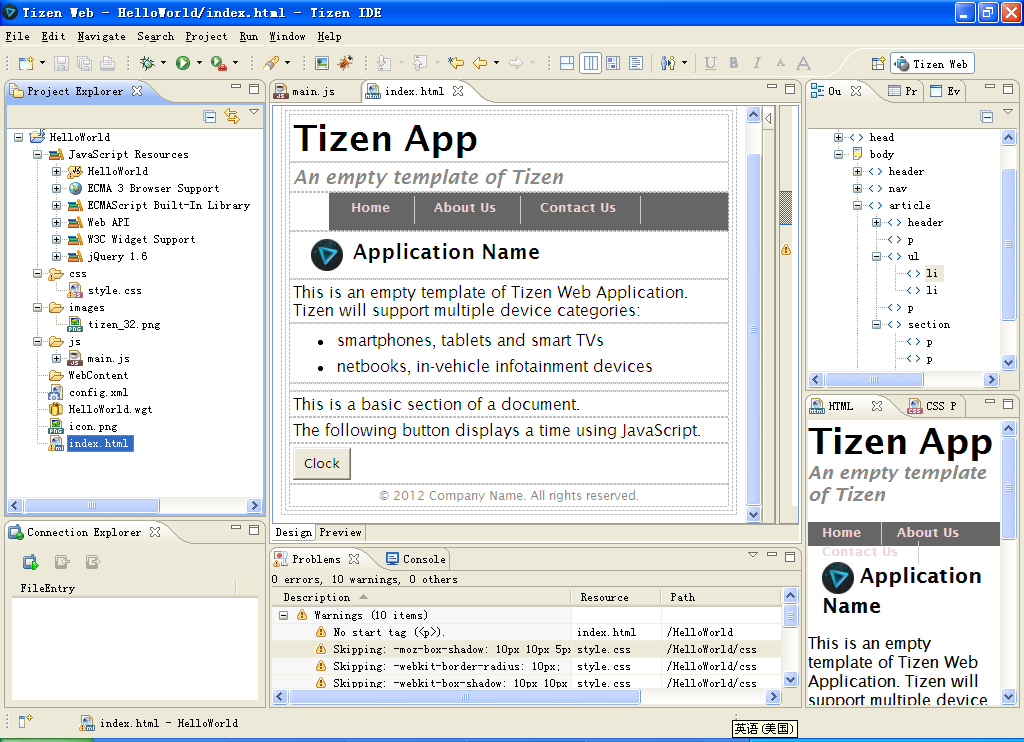Toggle visual-only pane layout
1024x742 pixels.
point(613,63)
